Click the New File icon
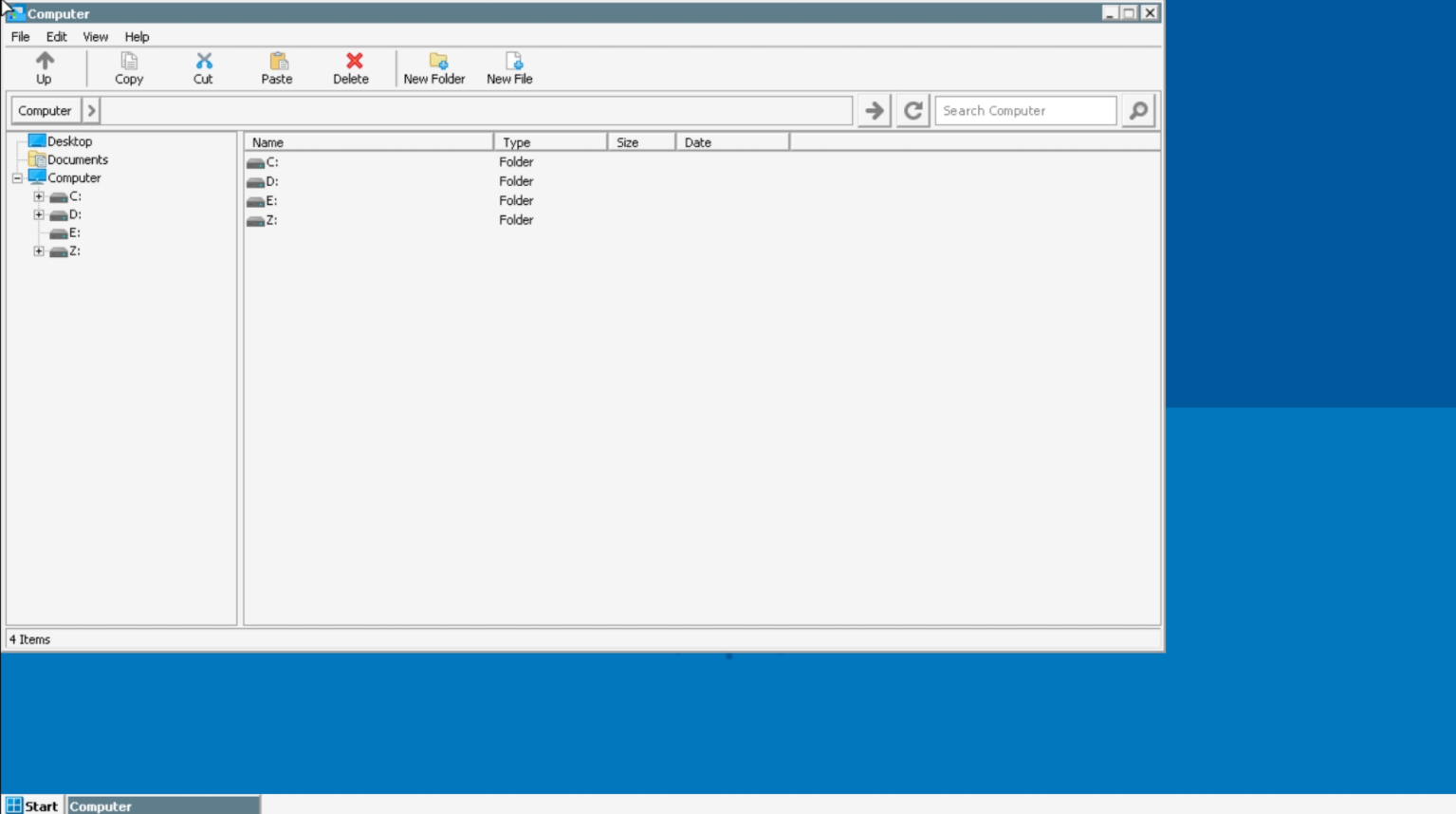The height and width of the screenshot is (814, 1456). coord(512,62)
